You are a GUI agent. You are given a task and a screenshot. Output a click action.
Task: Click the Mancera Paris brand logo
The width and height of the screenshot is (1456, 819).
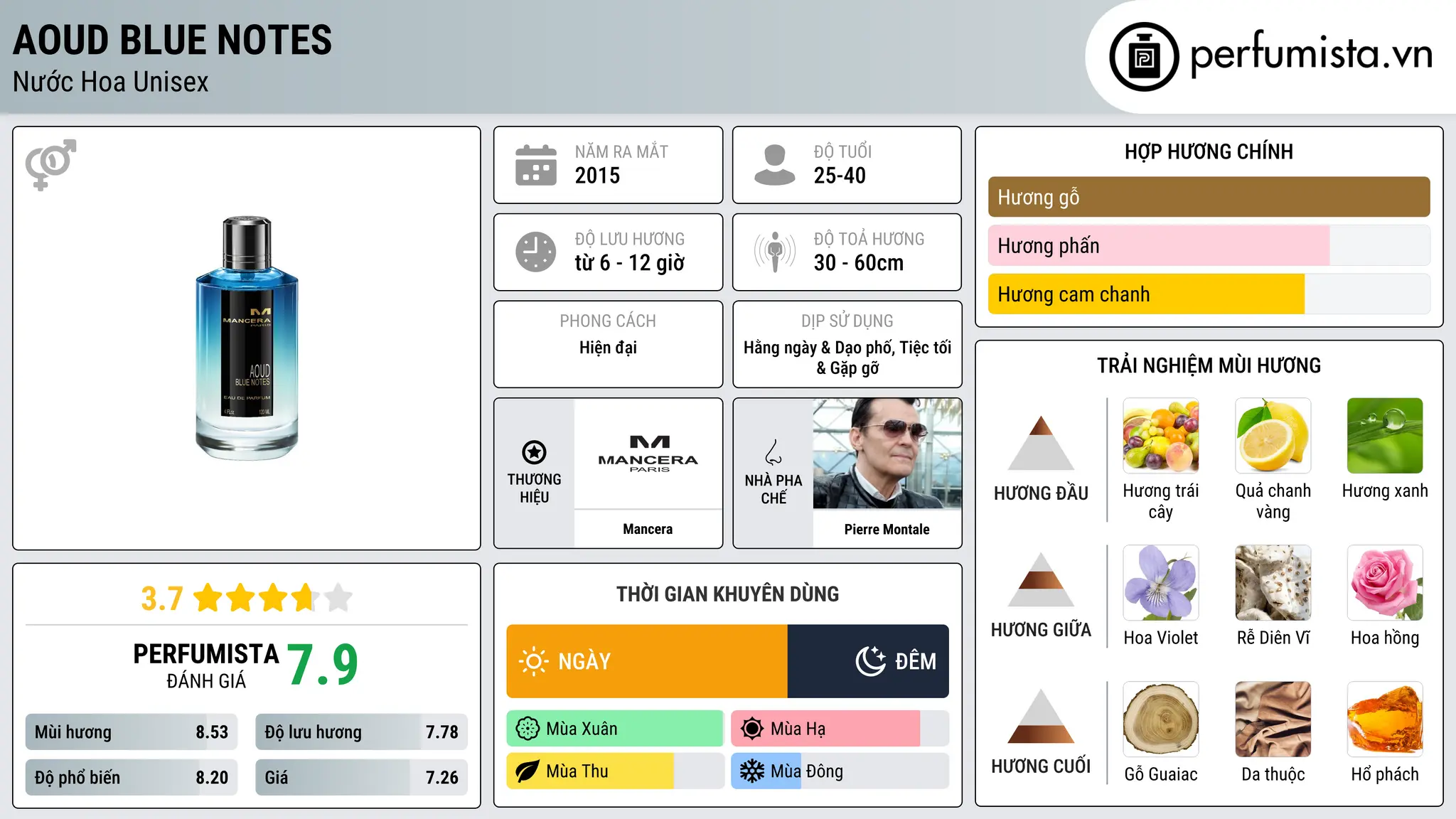click(648, 454)
